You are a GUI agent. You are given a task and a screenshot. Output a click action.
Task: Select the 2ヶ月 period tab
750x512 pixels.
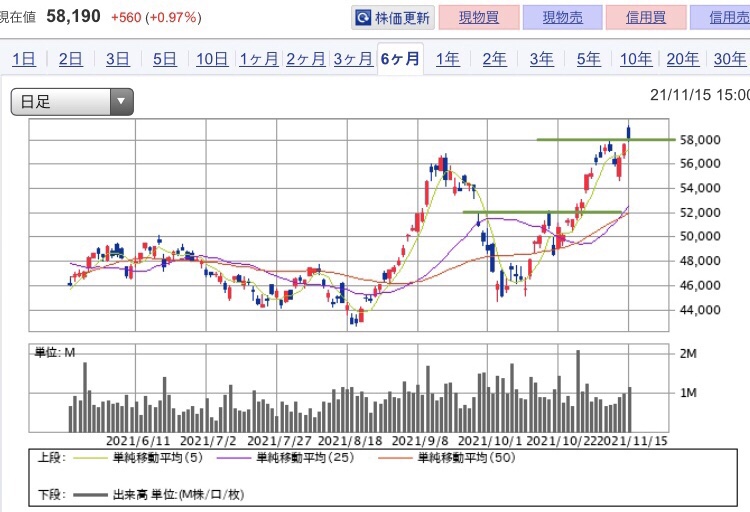coord(306,59)
